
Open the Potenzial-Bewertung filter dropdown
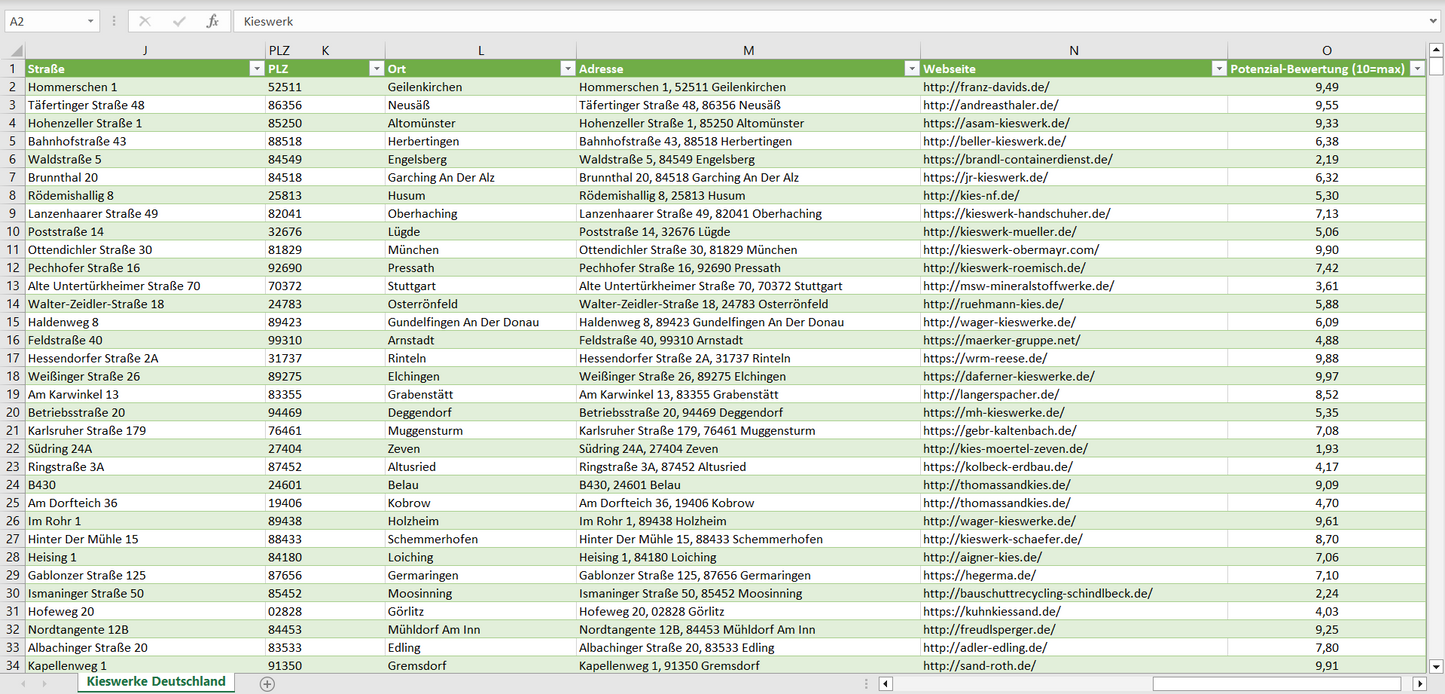point(1417,68)
